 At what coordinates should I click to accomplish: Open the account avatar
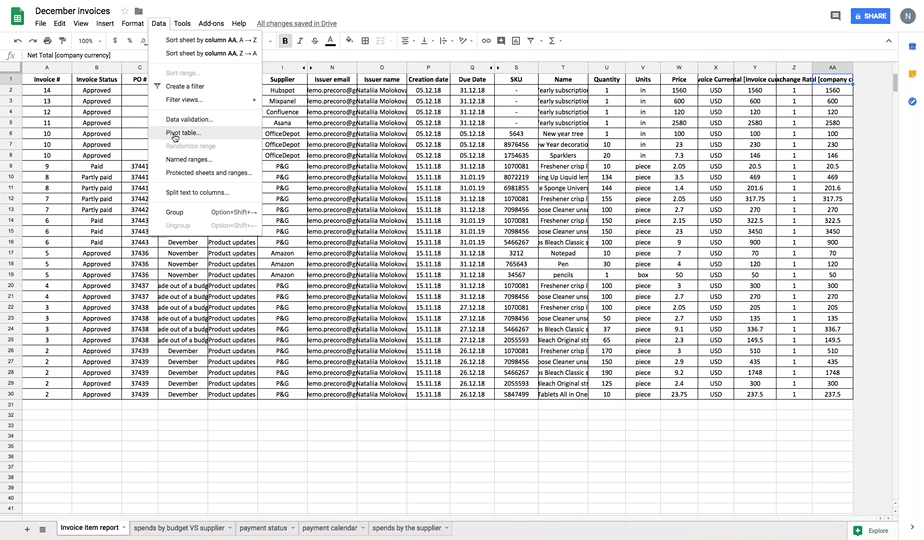pos(908,16)
